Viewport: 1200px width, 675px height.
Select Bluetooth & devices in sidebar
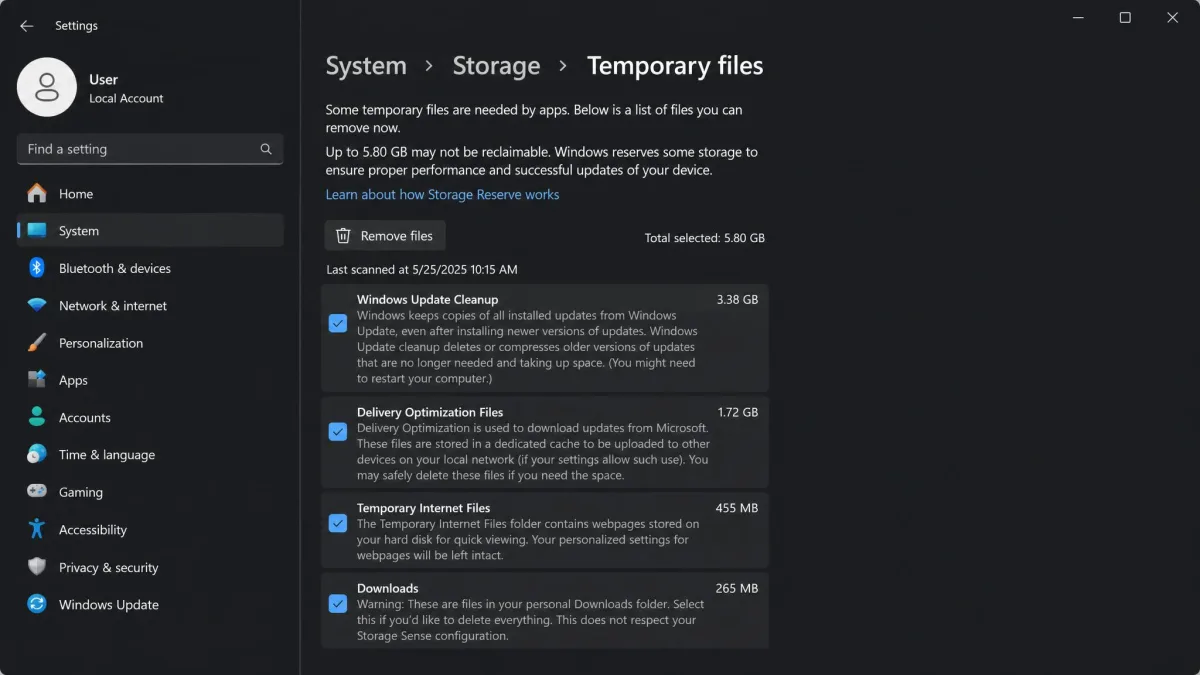coord(150,268)
